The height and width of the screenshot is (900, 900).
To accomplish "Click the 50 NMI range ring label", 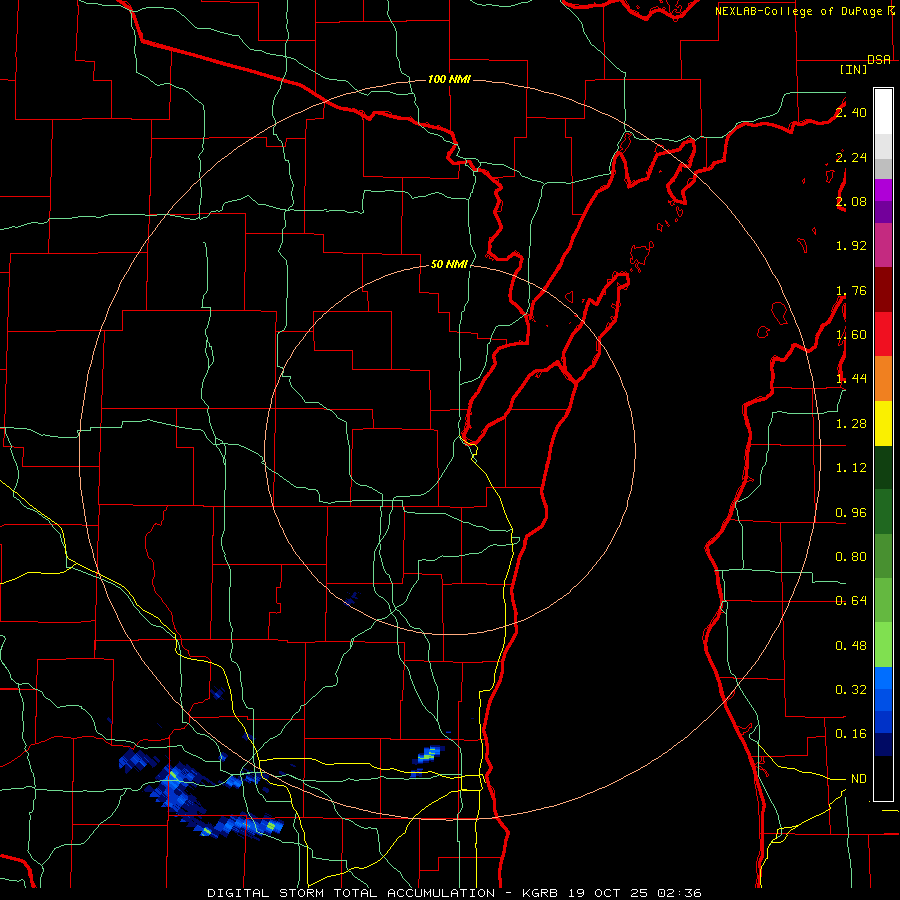I will (449, 265).
